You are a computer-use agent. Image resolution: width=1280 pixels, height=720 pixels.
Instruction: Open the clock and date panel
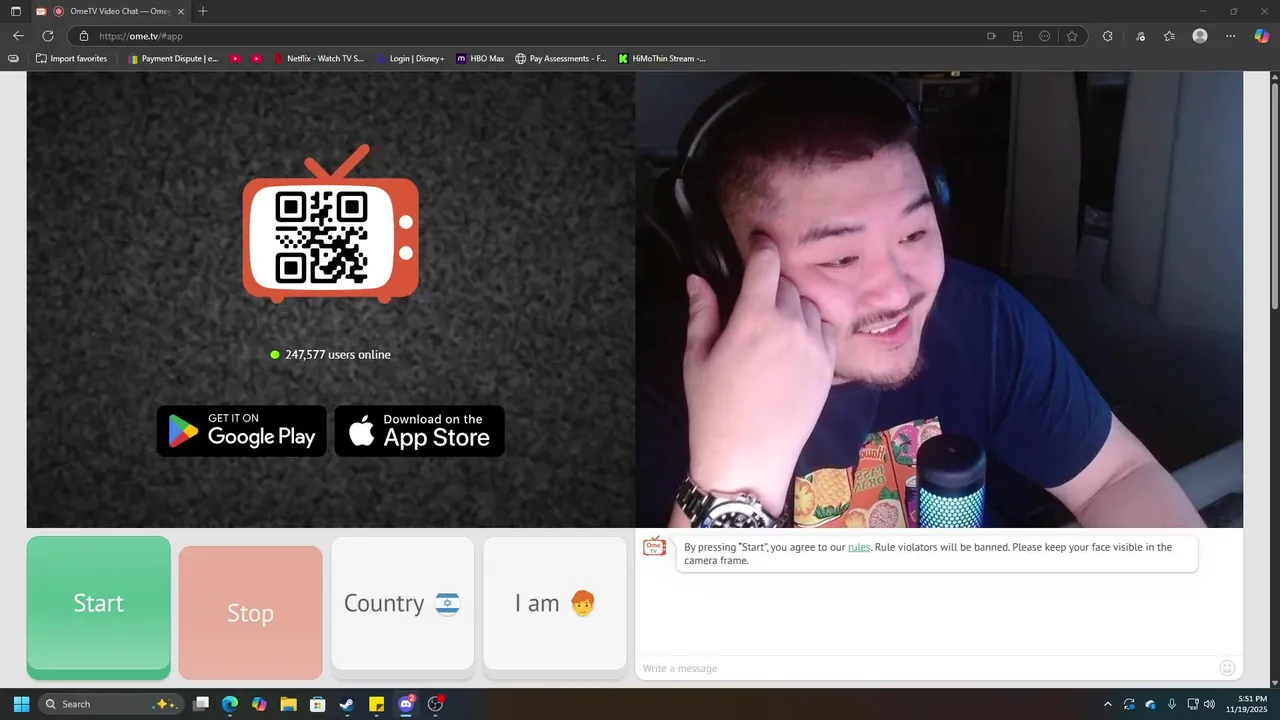tap(1246, 704)
